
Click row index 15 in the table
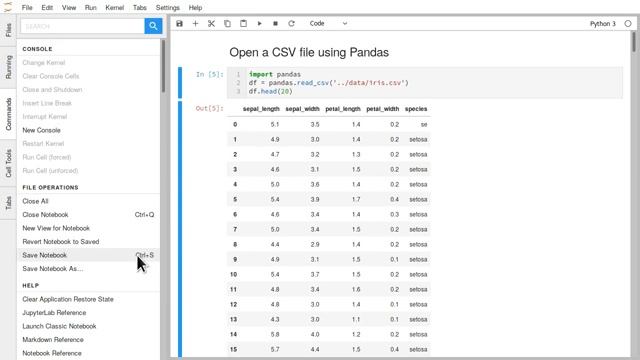[233, 349]
